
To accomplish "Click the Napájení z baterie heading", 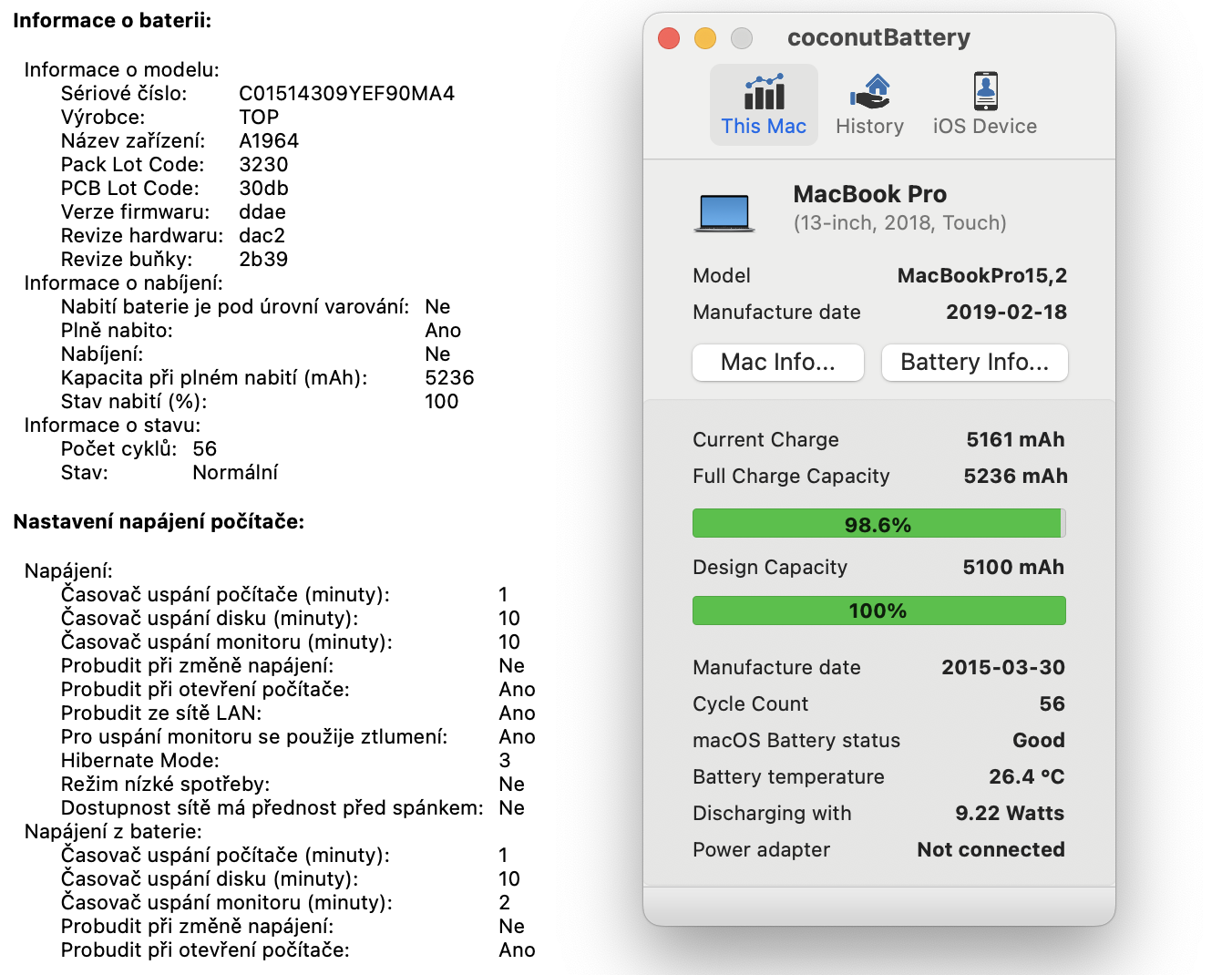I will click(x=113, y=832).
